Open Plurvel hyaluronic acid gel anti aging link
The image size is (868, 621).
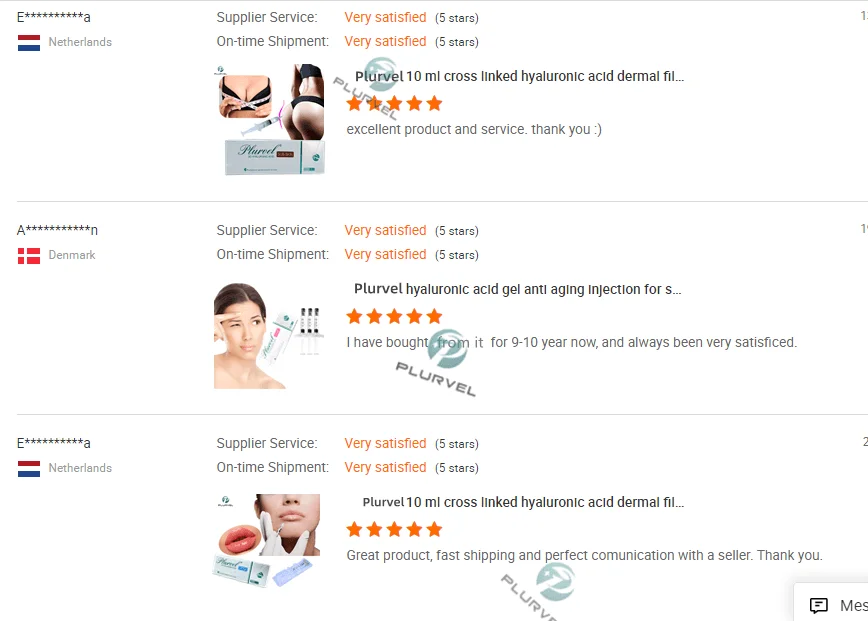pos(518,289)
